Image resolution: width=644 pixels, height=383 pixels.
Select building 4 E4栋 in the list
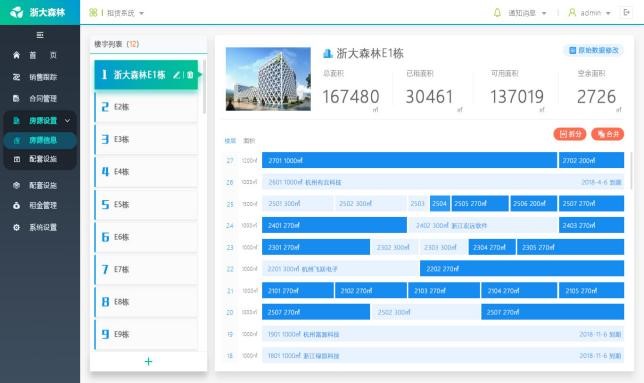click(x=146, y=172)
